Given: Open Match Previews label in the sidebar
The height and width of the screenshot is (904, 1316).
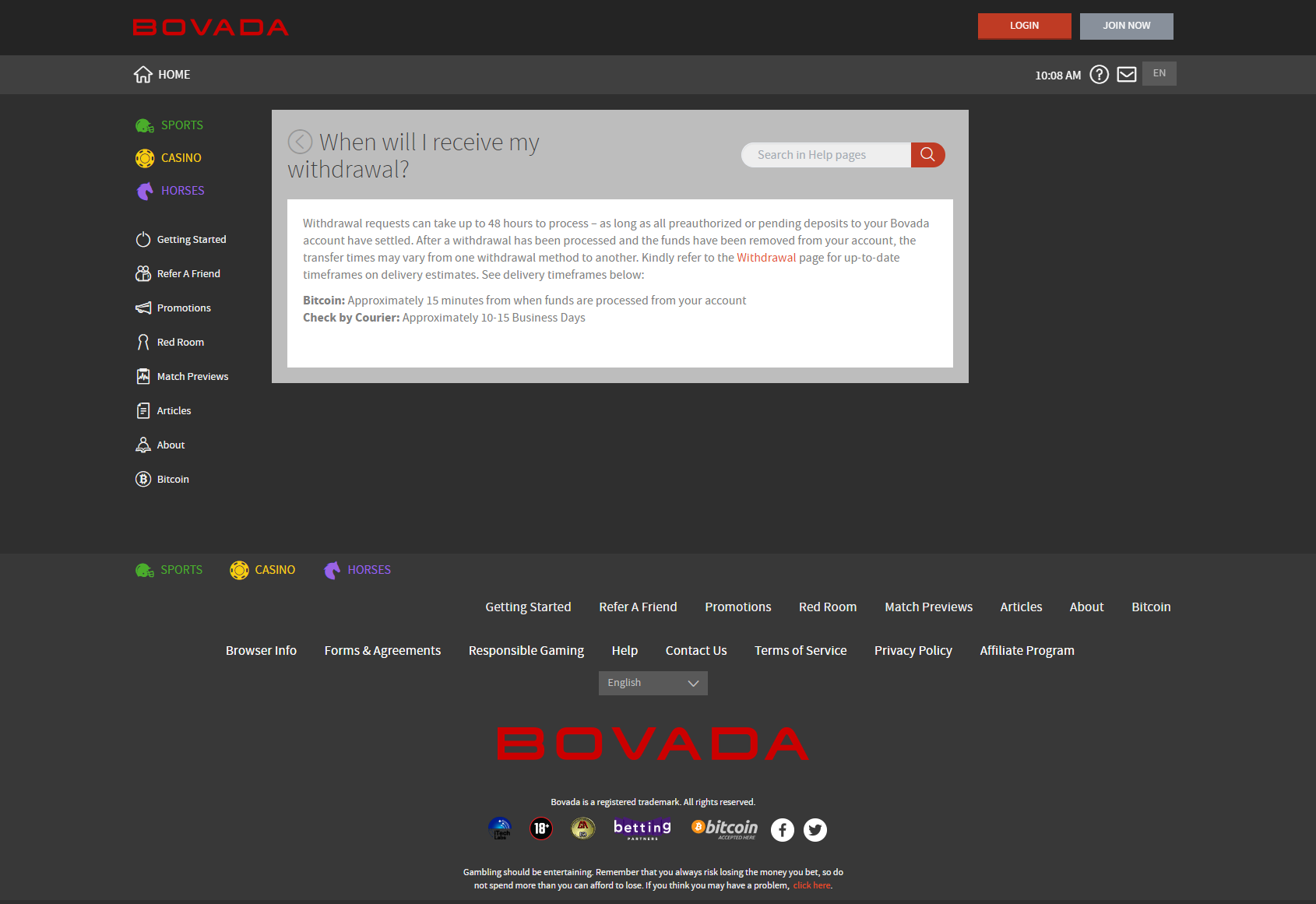Looking at the screenshot, I should (x=193, y=377).
